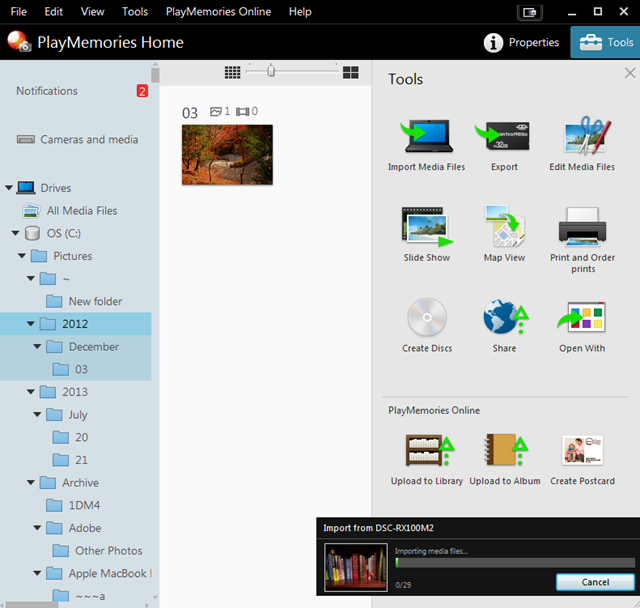This screenshot has width=640, height=608.
Task: Select the Other Photos folder
Action: [97, 550]
